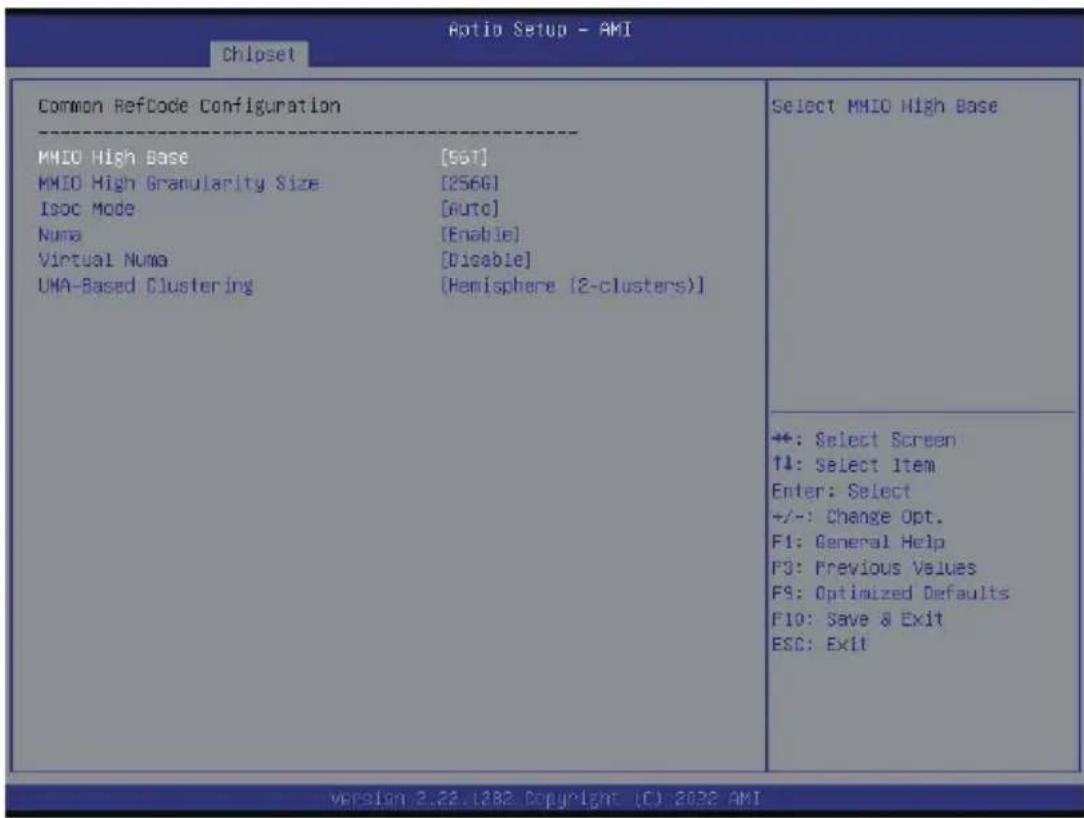Open the MMIO High Base value 56T
1084x818 pixels.
point(464,158)
